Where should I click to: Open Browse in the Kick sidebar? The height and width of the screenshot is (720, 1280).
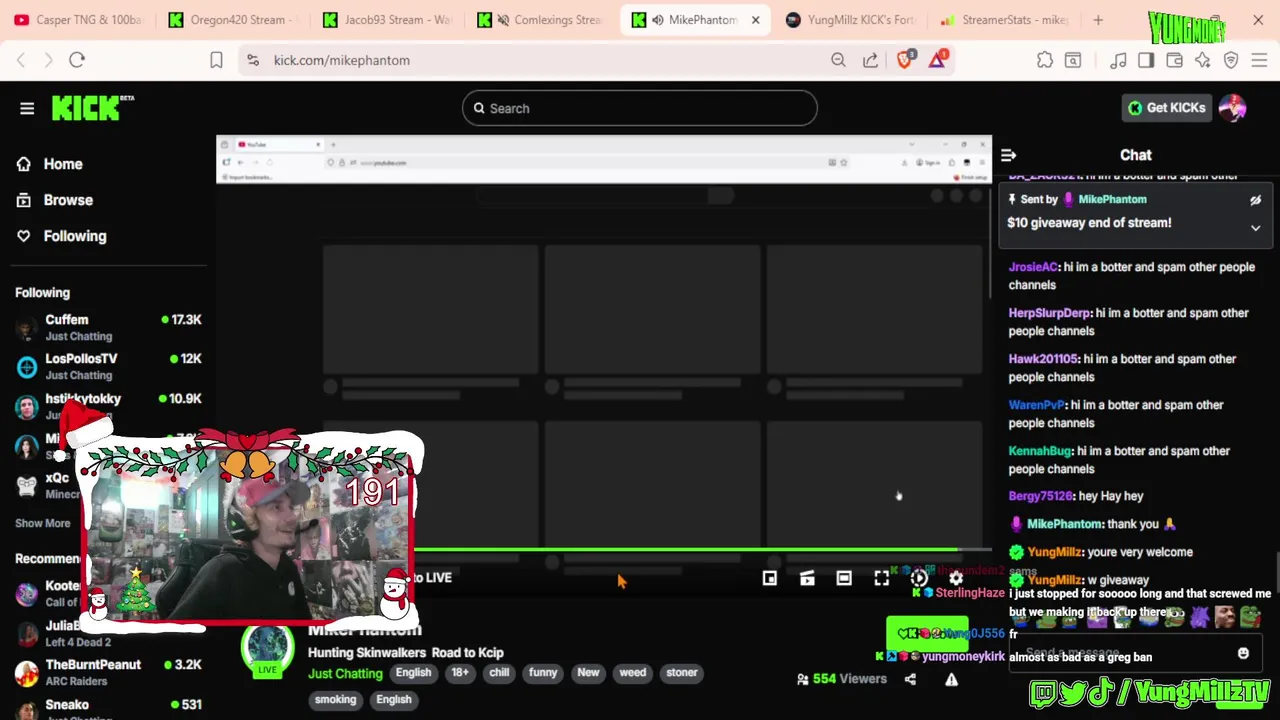67,200
